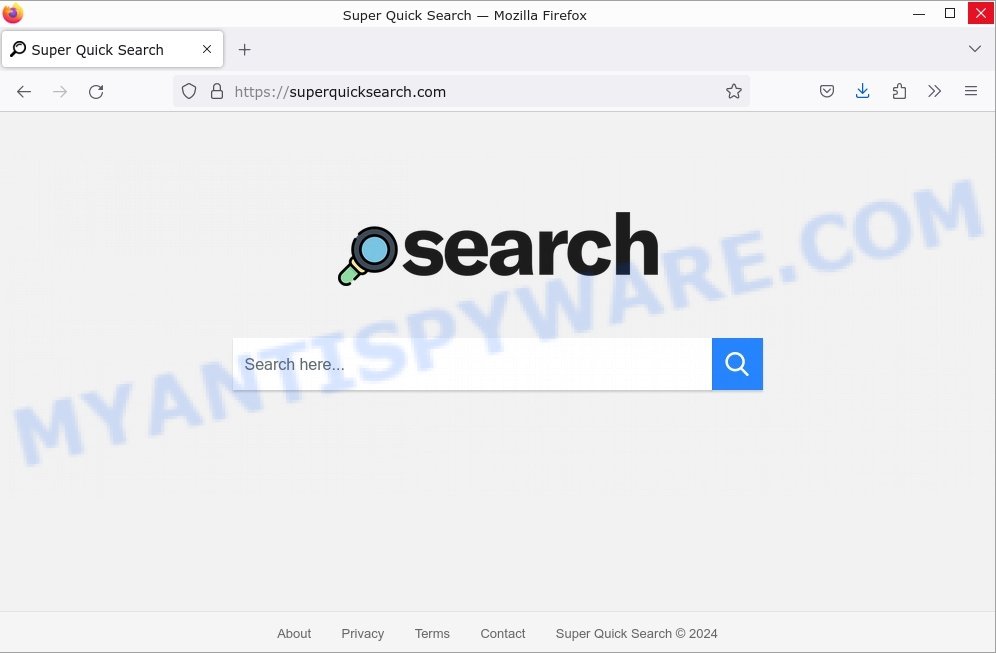This screenshot has width=996, height=653.
Task: Focus the 'Search here...' input field
Action: (x=472, y=364)
